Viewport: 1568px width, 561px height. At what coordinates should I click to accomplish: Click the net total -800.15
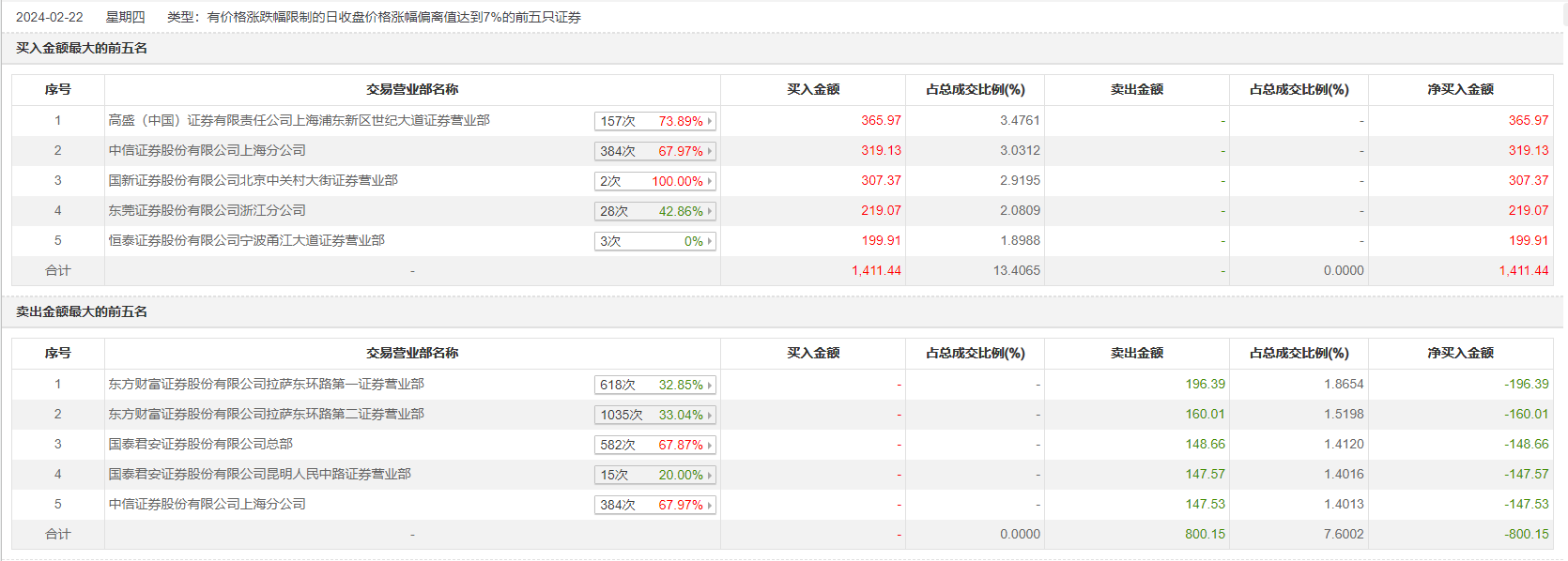[x=1527, y=534]
